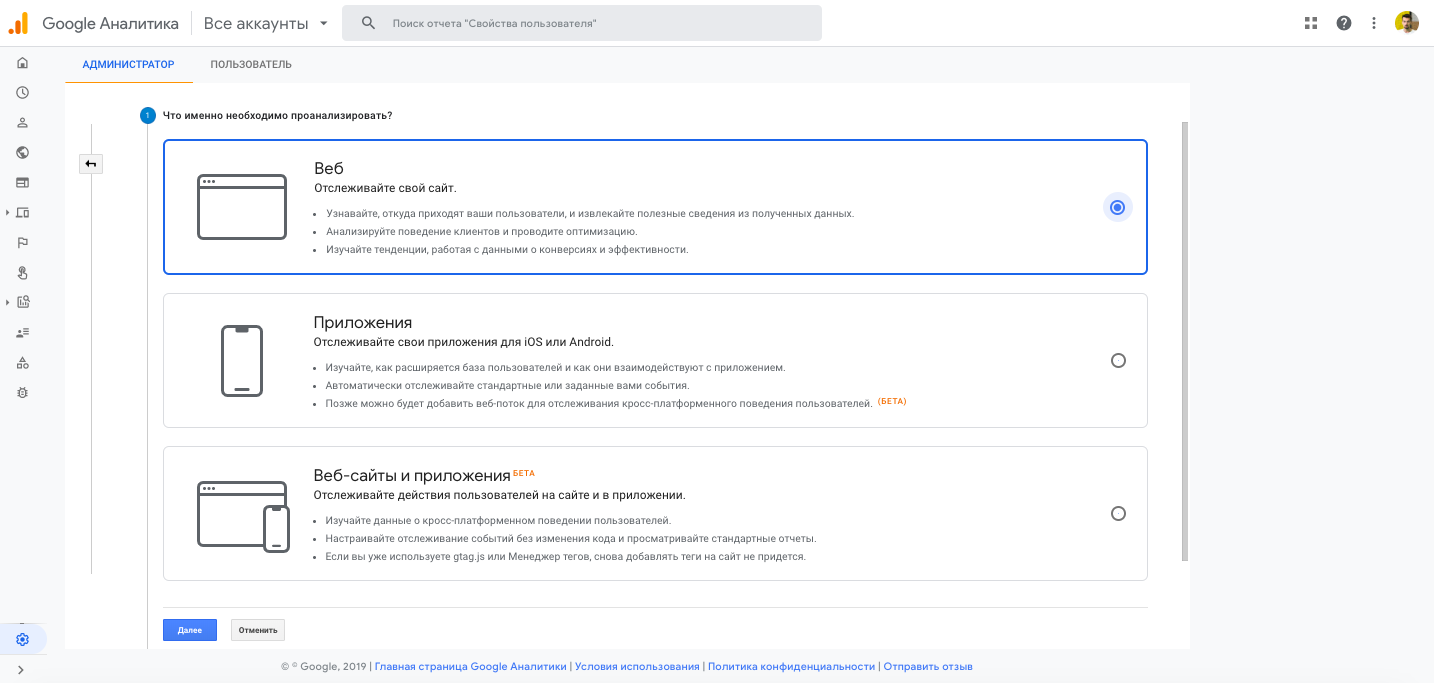Switch to the Пользователь tab
This screenshot has height=683, width=1434.
tap(251, 65)
